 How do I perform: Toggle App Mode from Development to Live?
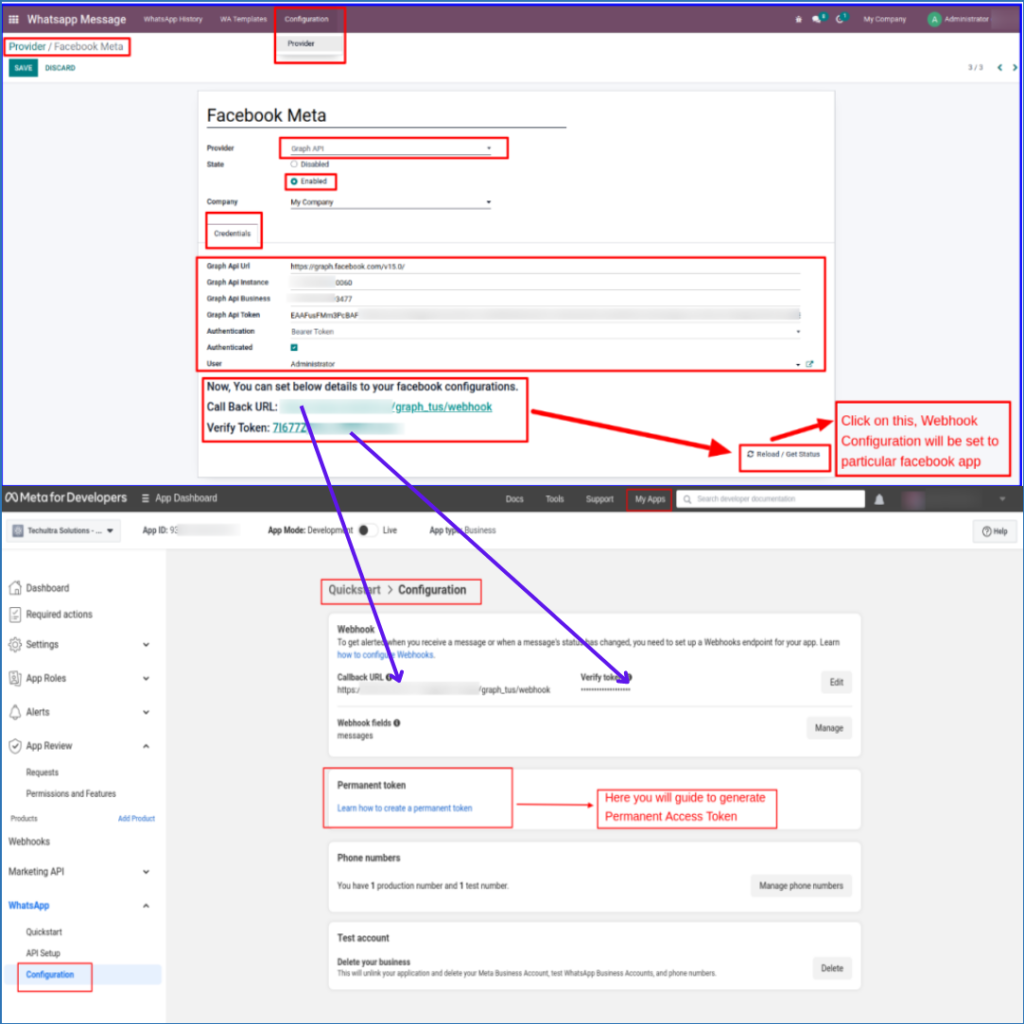coord(368,530)
